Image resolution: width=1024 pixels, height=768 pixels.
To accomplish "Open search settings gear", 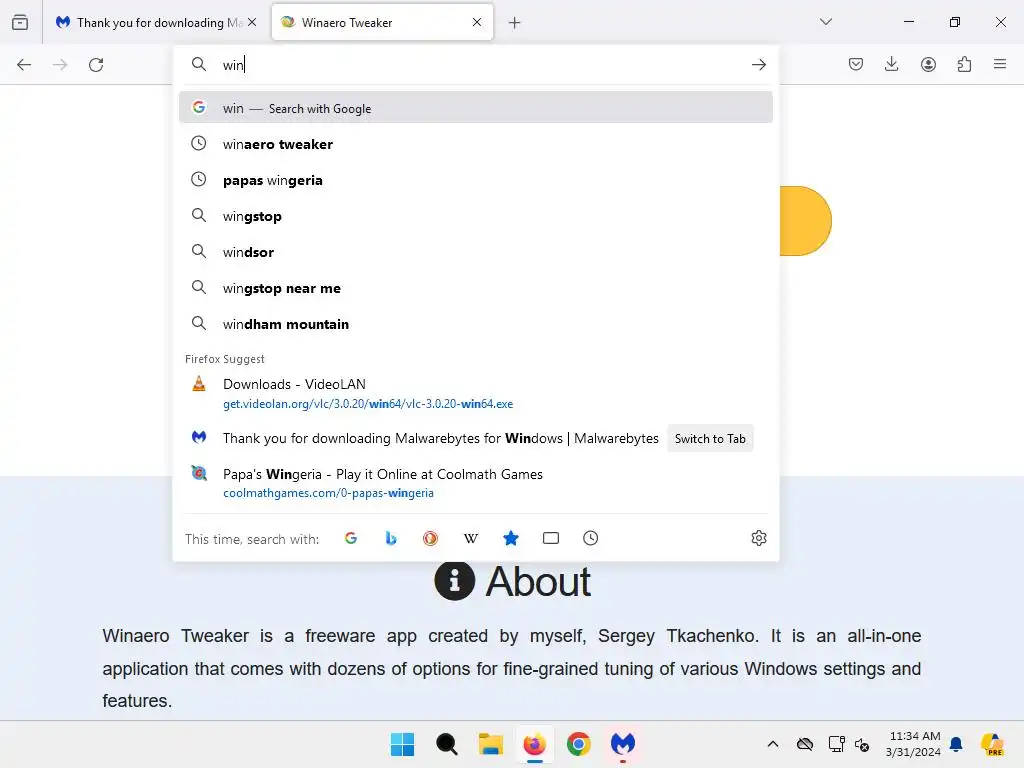I will 759,538.
